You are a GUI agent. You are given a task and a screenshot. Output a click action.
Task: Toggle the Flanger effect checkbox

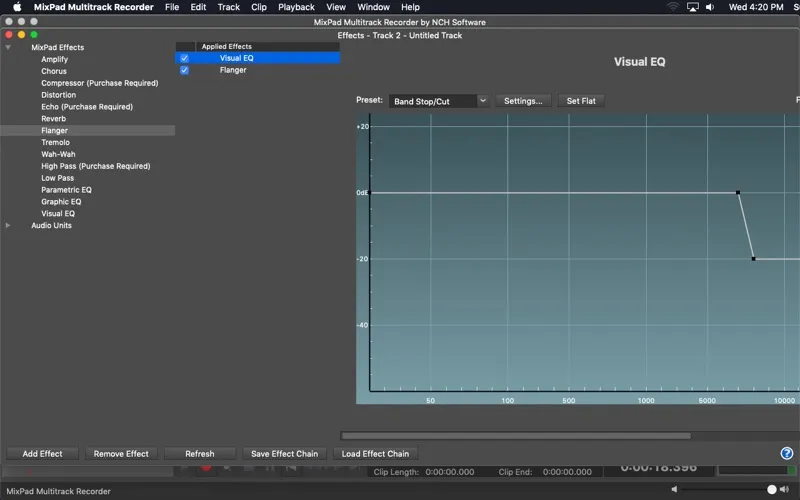(184, 70)
